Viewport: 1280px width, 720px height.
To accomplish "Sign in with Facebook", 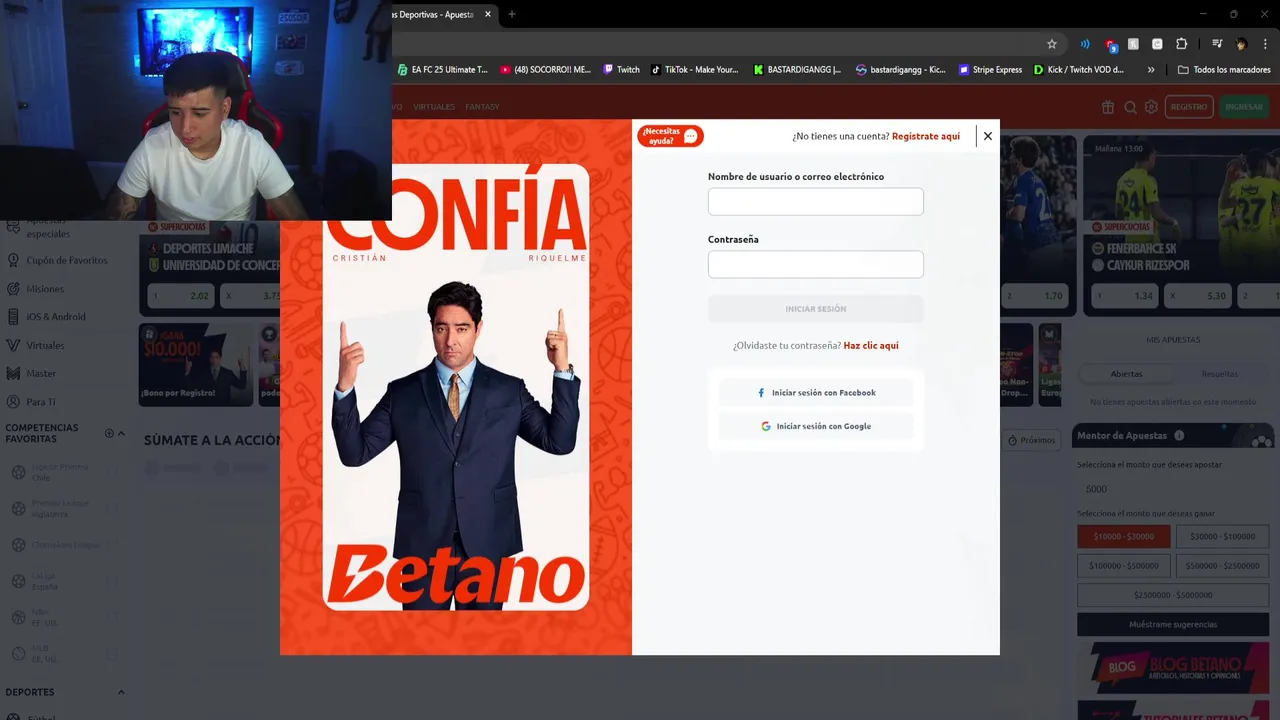I will (x=816, y=393).
